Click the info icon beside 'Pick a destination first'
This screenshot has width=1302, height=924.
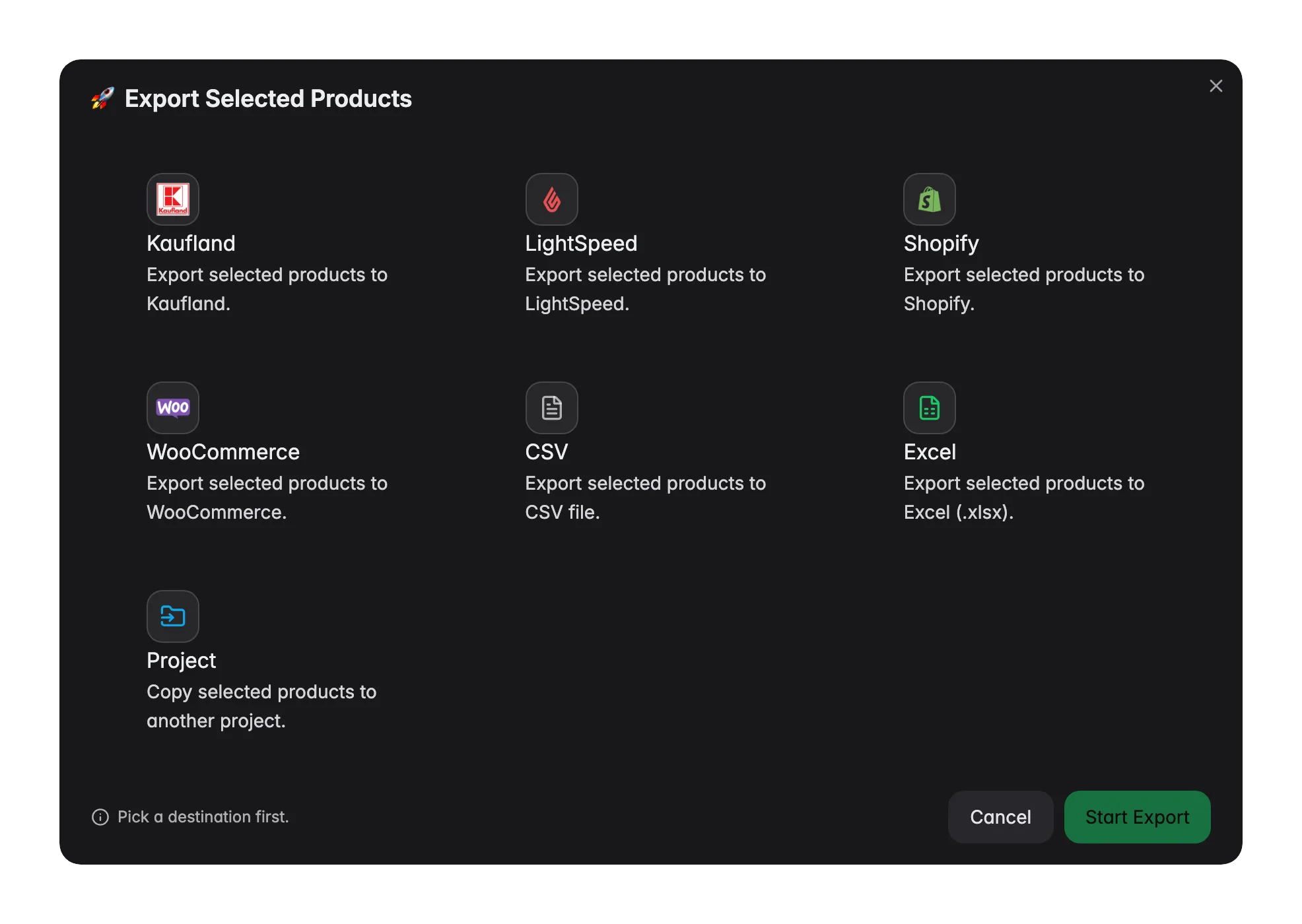100,817
